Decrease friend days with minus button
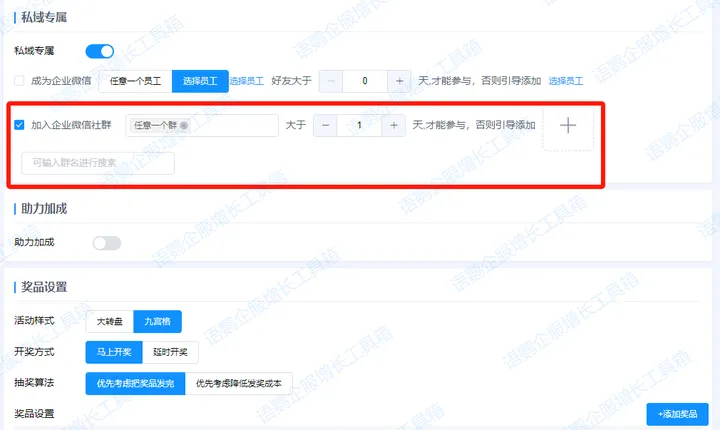Screen dimensions: 720x430 331,81
